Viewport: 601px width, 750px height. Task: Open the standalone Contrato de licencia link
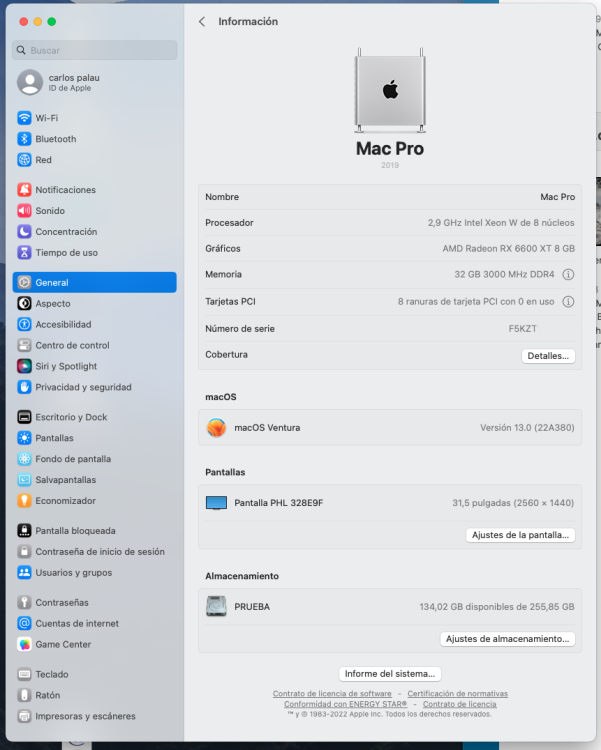[459, 704]
